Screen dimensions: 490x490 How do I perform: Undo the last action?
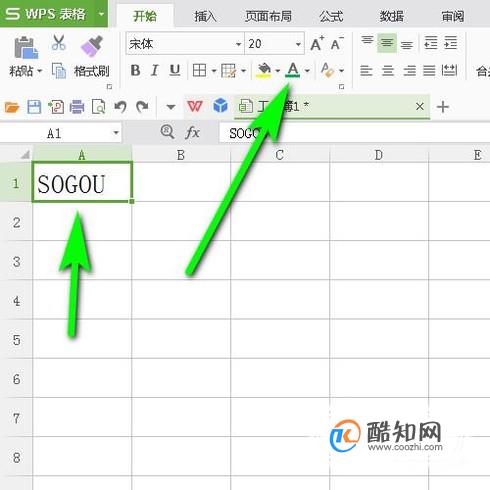120,107
